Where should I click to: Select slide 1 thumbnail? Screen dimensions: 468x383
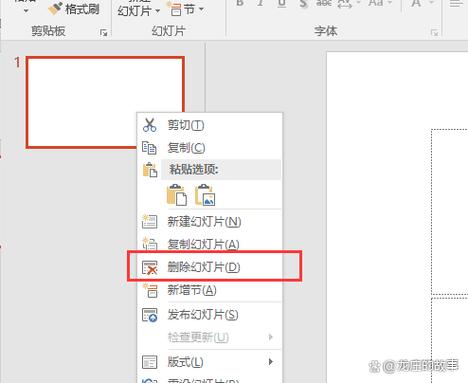click(105, 102)
